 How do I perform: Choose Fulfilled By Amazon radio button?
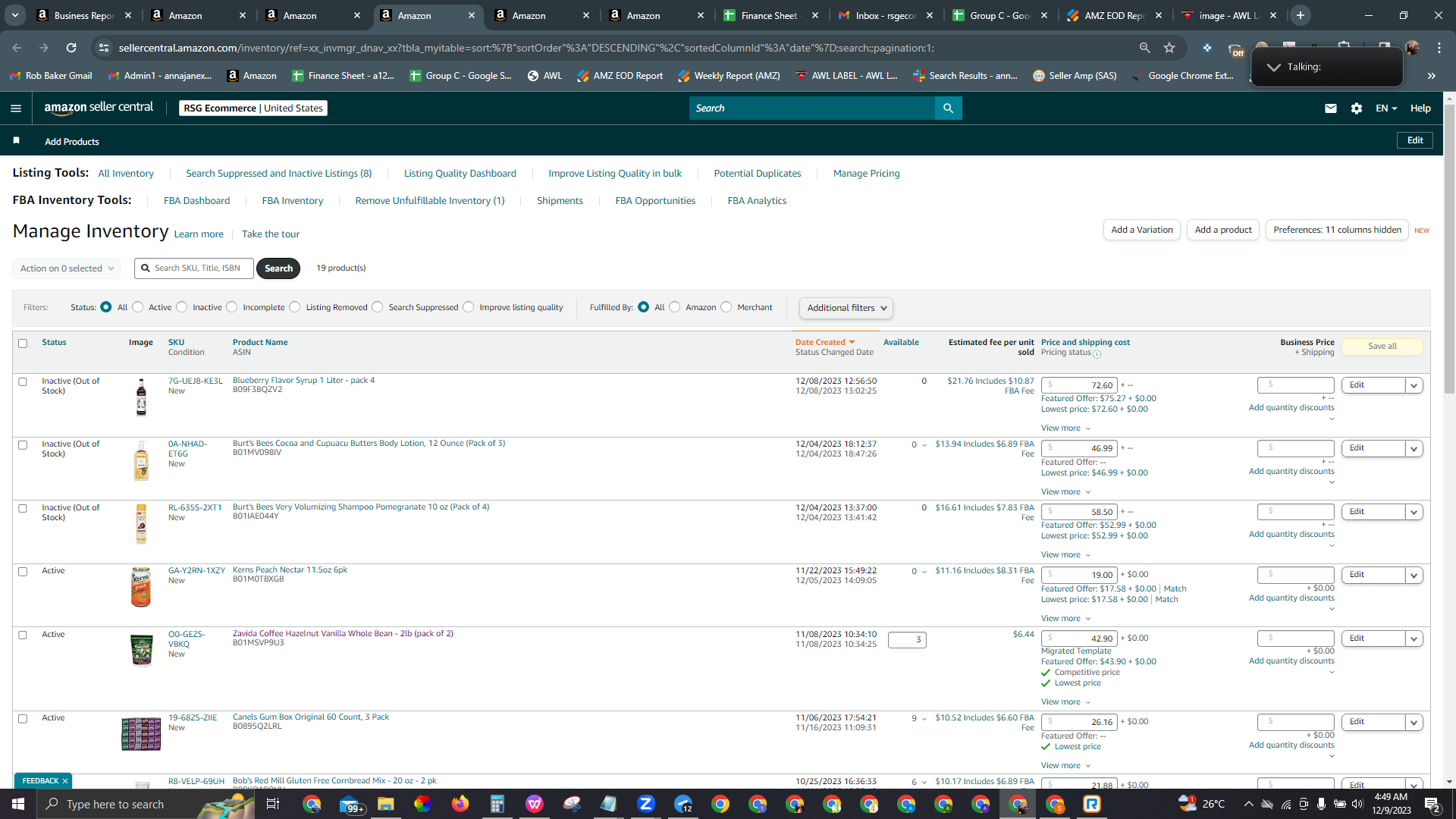675,307
